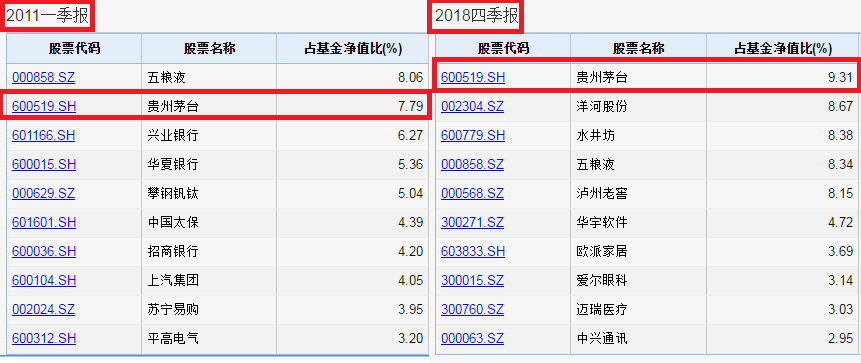
Task: Open link 300760.SZ
Action: pos(472,310)
